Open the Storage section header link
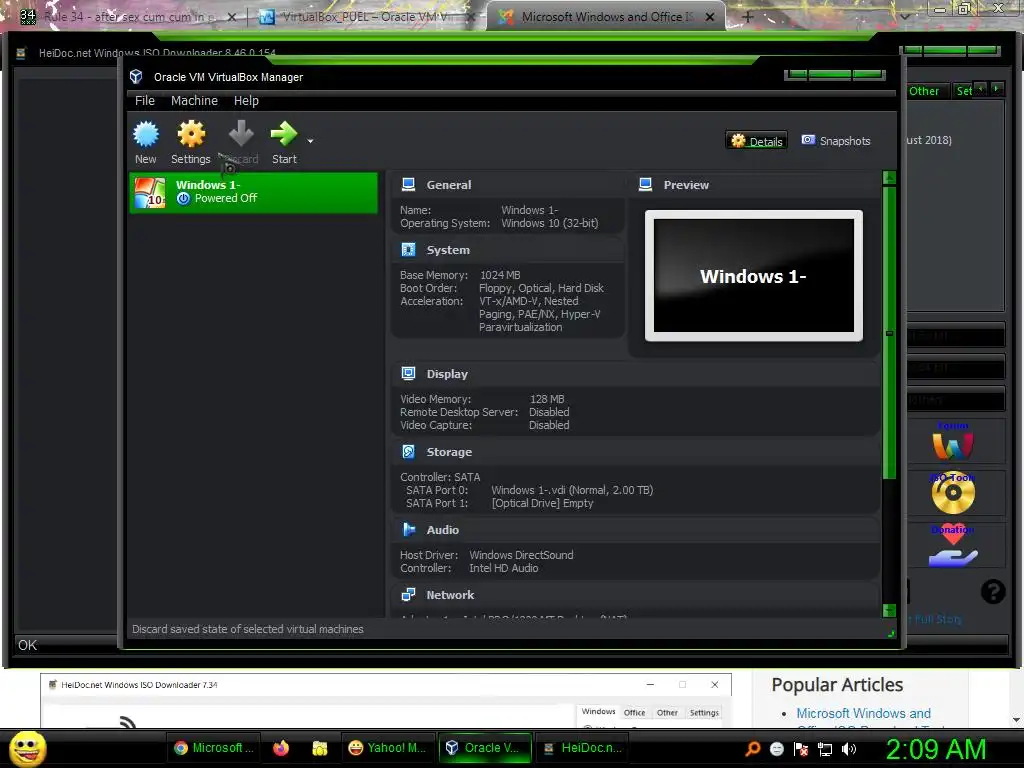The width and height of the screenshot is (1024, 768). click(449, 452)
